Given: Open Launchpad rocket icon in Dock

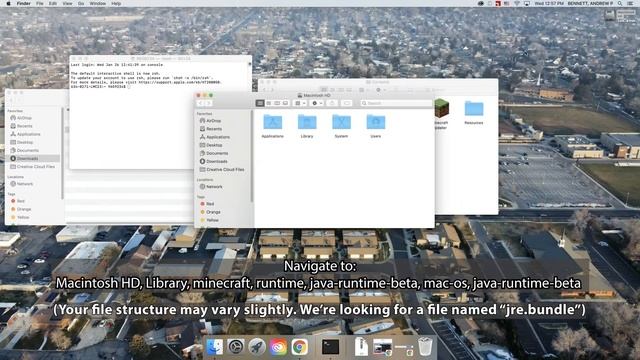Looking at the screenshot, I should click(257, 347).
